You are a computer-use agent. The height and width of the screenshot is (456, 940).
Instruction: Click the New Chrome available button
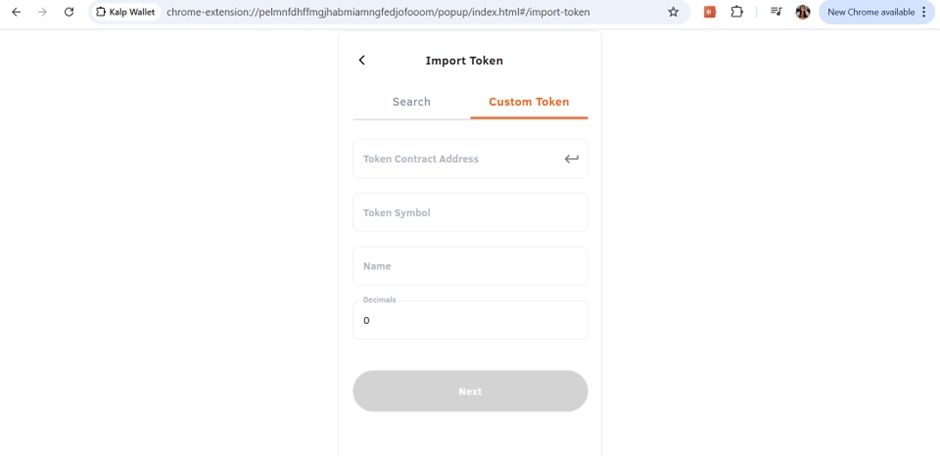870,12
